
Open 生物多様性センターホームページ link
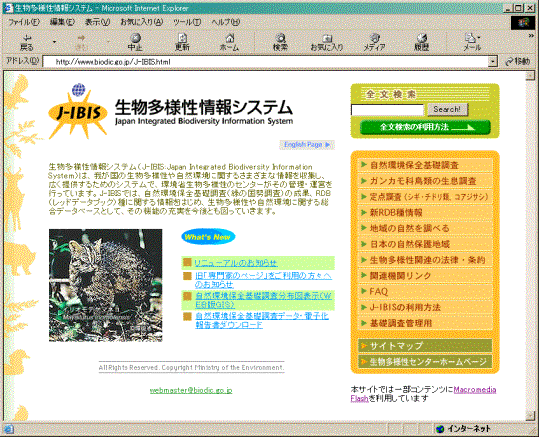pyautogui.click(x=425, y=362)
